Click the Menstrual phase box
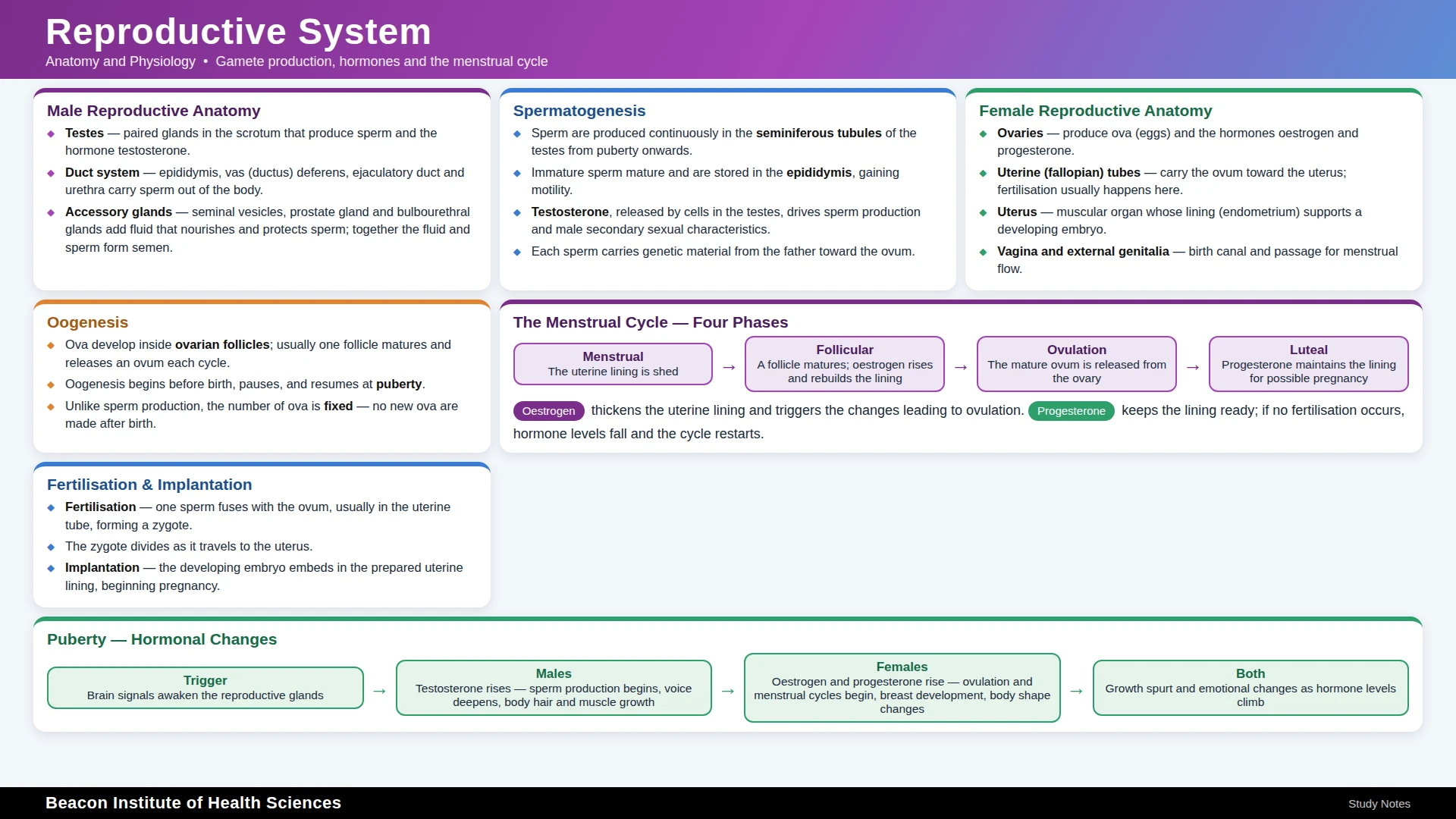The image size is (1456, 819). (x=613, y=364)
